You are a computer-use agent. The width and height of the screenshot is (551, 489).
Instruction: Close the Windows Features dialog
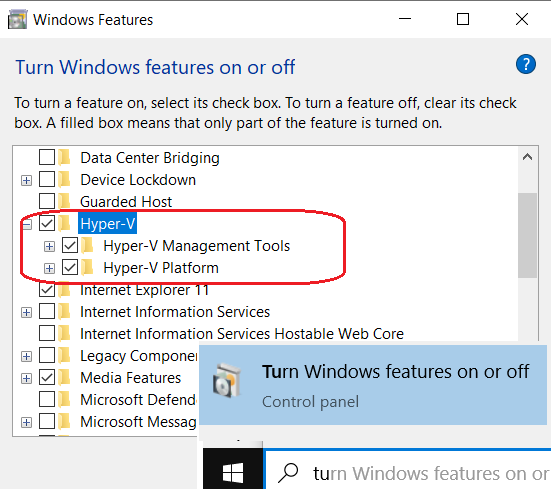522,19
